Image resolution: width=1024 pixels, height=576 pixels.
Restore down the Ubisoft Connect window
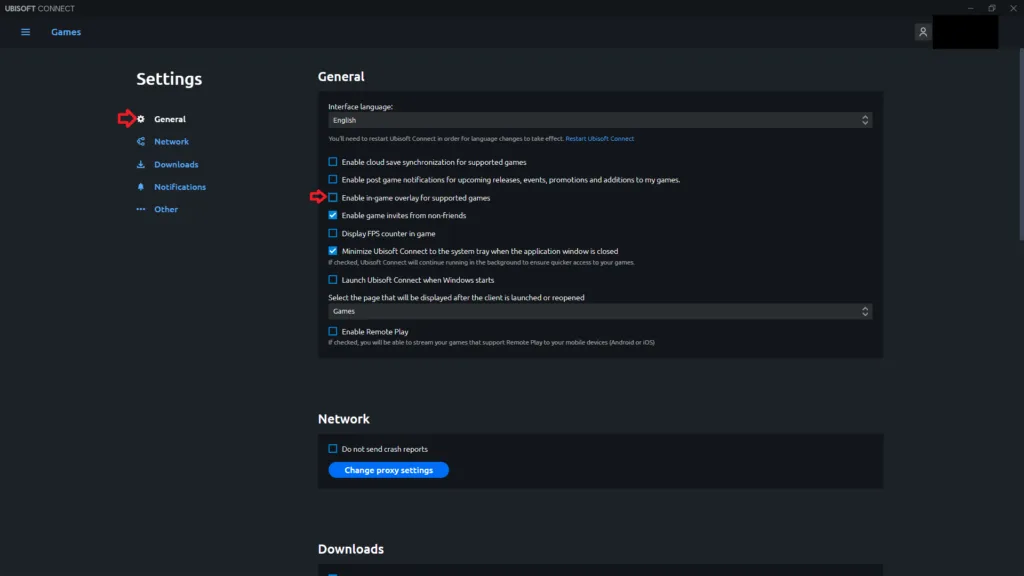pos(992,8)
